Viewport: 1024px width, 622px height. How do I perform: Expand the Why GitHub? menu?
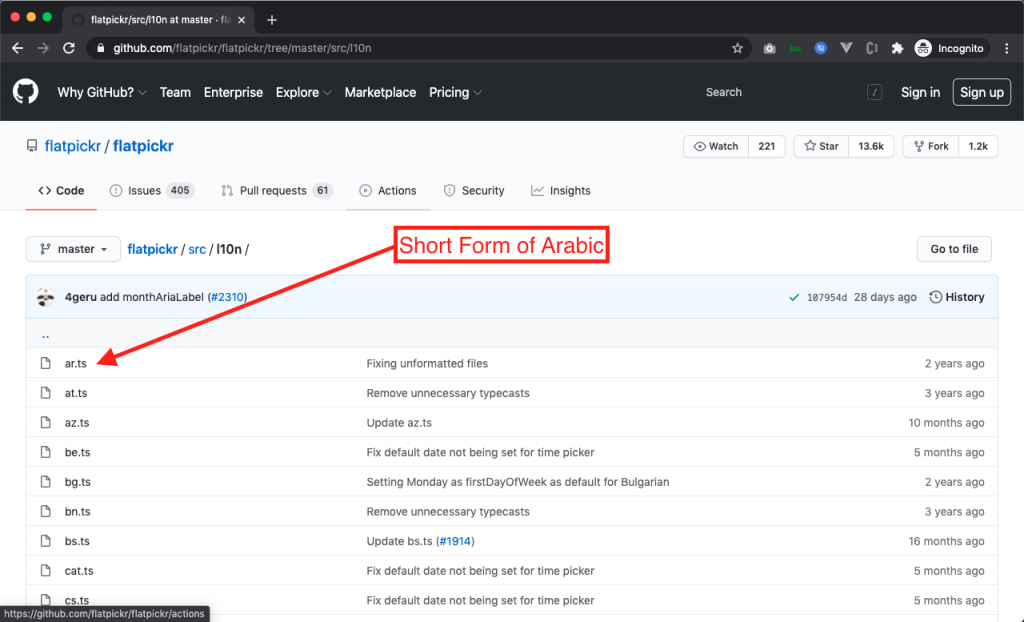click(101, 92)
